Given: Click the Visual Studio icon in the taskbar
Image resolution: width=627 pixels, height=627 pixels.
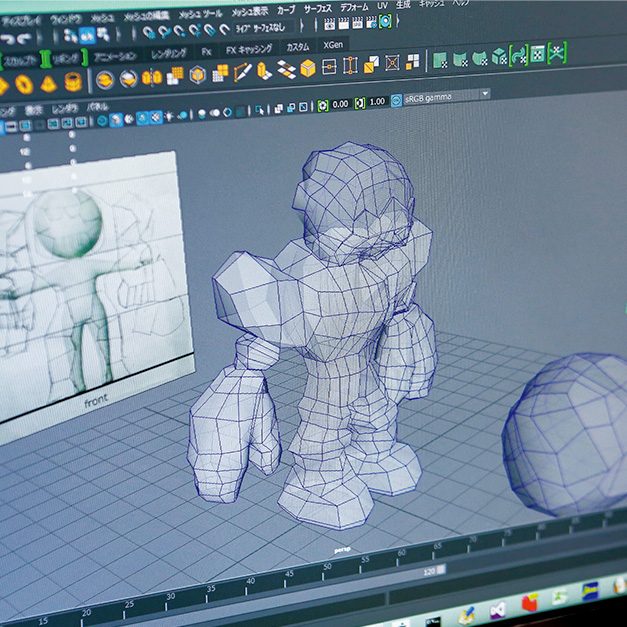Looking at the screenshot, I should [498, 611].
